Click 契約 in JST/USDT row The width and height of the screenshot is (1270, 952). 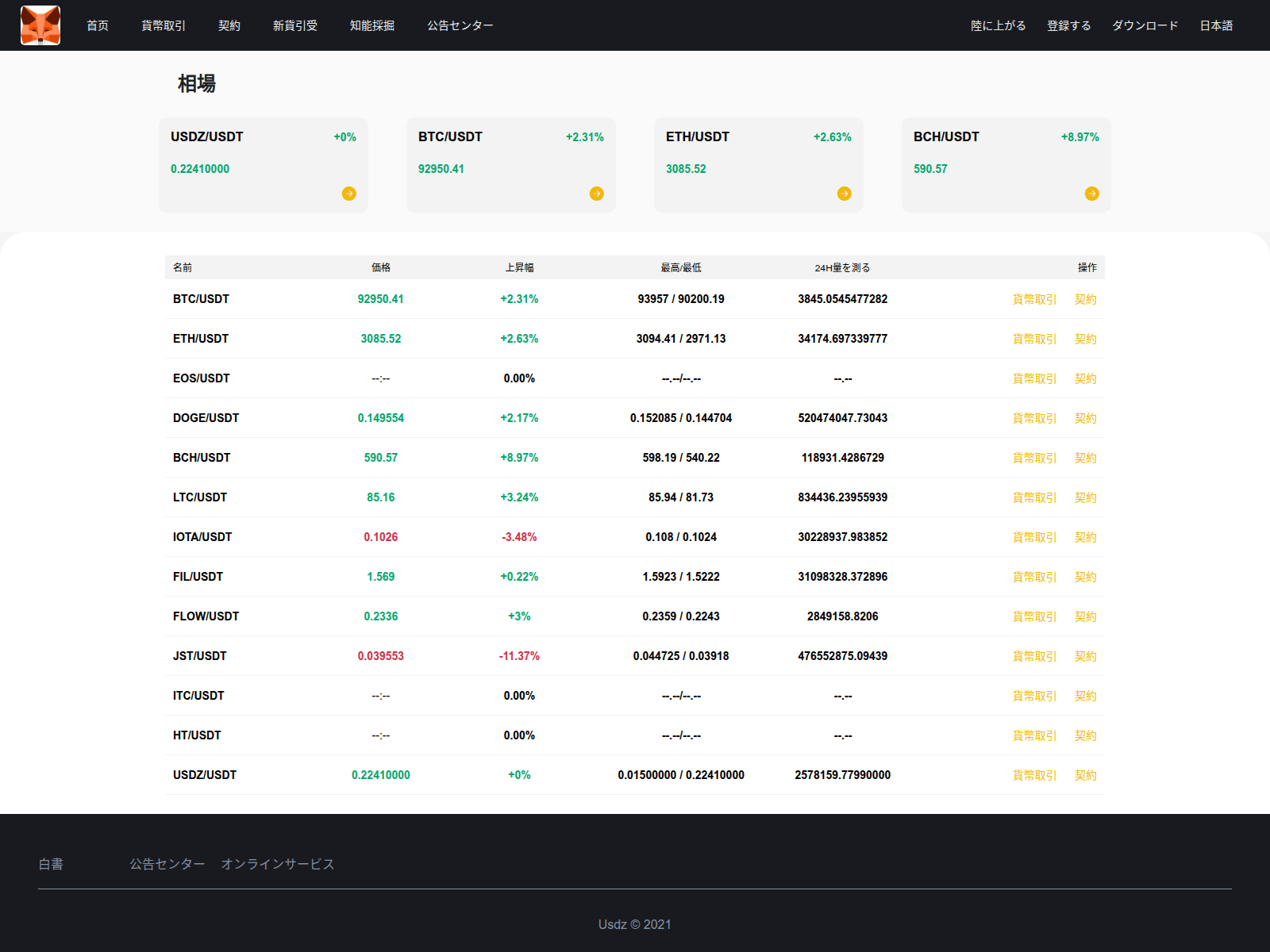pyautogui.click(x=1086, y=656)
